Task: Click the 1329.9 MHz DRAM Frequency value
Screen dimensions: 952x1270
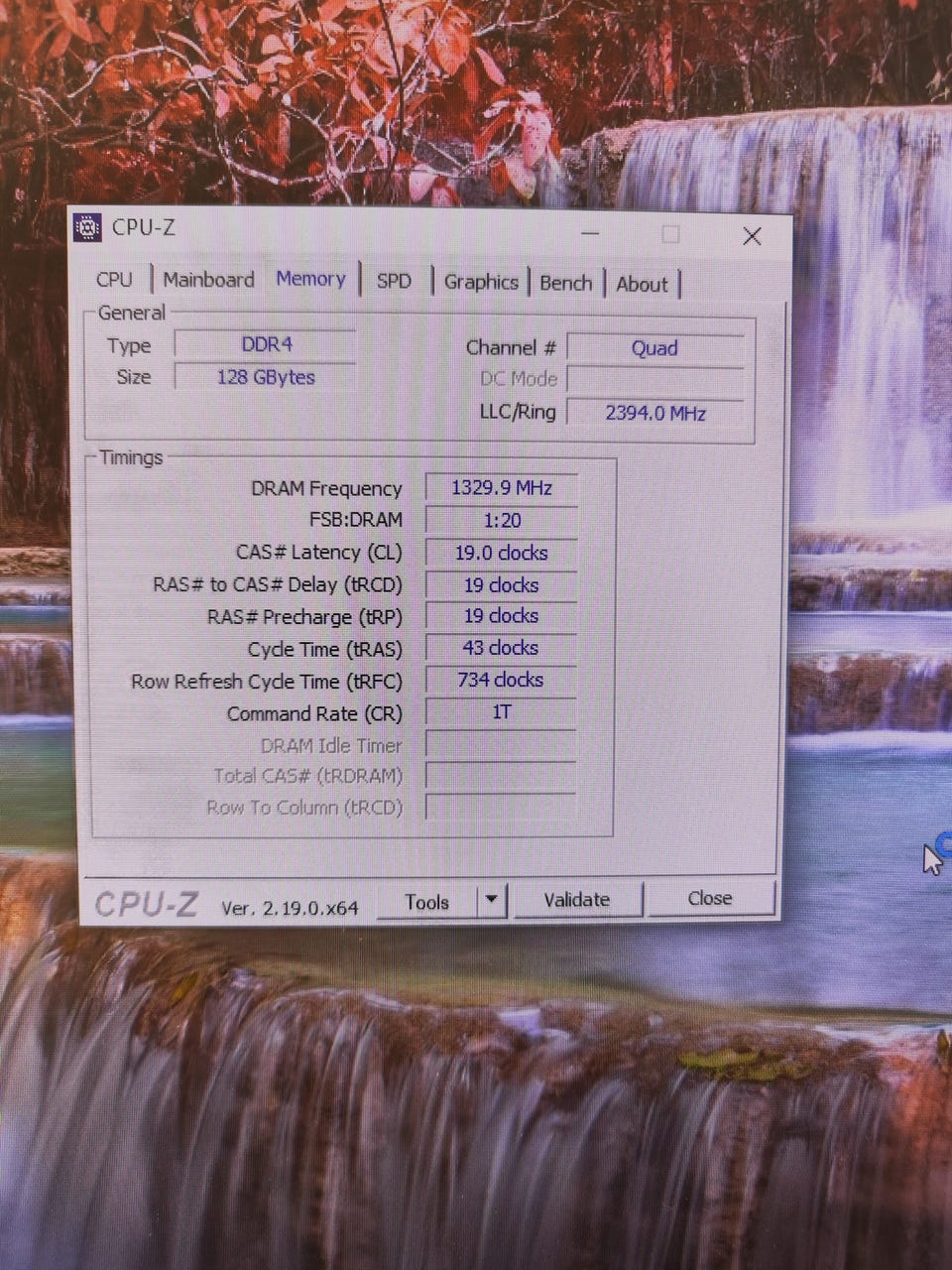Action: [x=501, y=487]
